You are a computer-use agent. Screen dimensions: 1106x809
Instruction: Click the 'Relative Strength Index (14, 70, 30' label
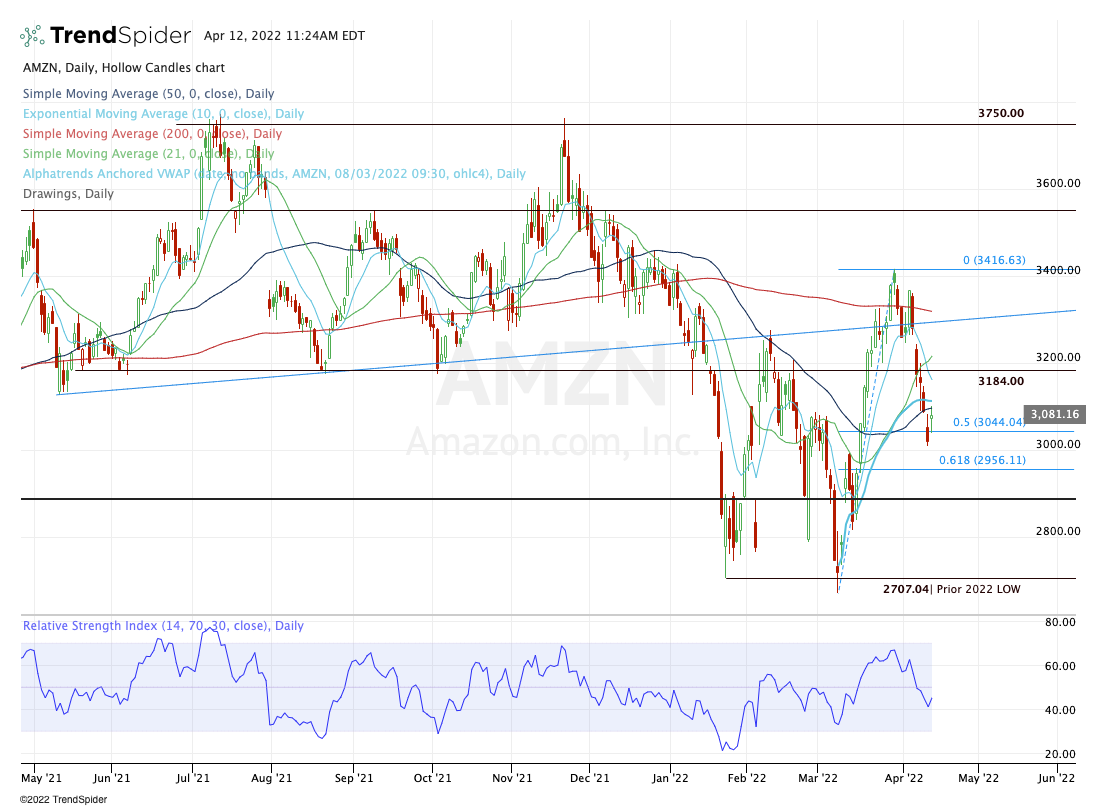[163, 626]
